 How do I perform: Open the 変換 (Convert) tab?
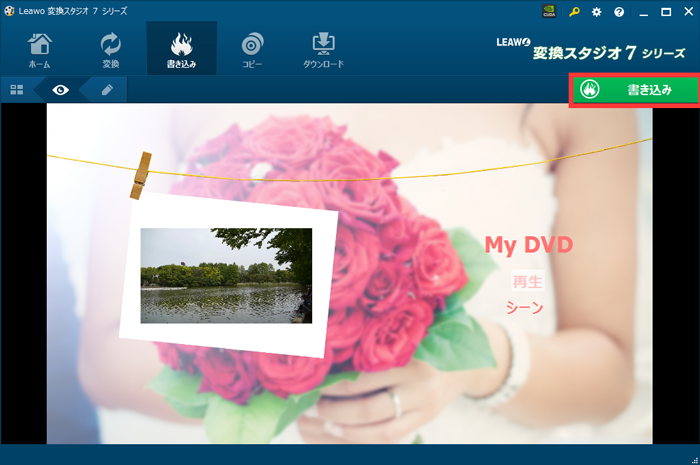111,50
